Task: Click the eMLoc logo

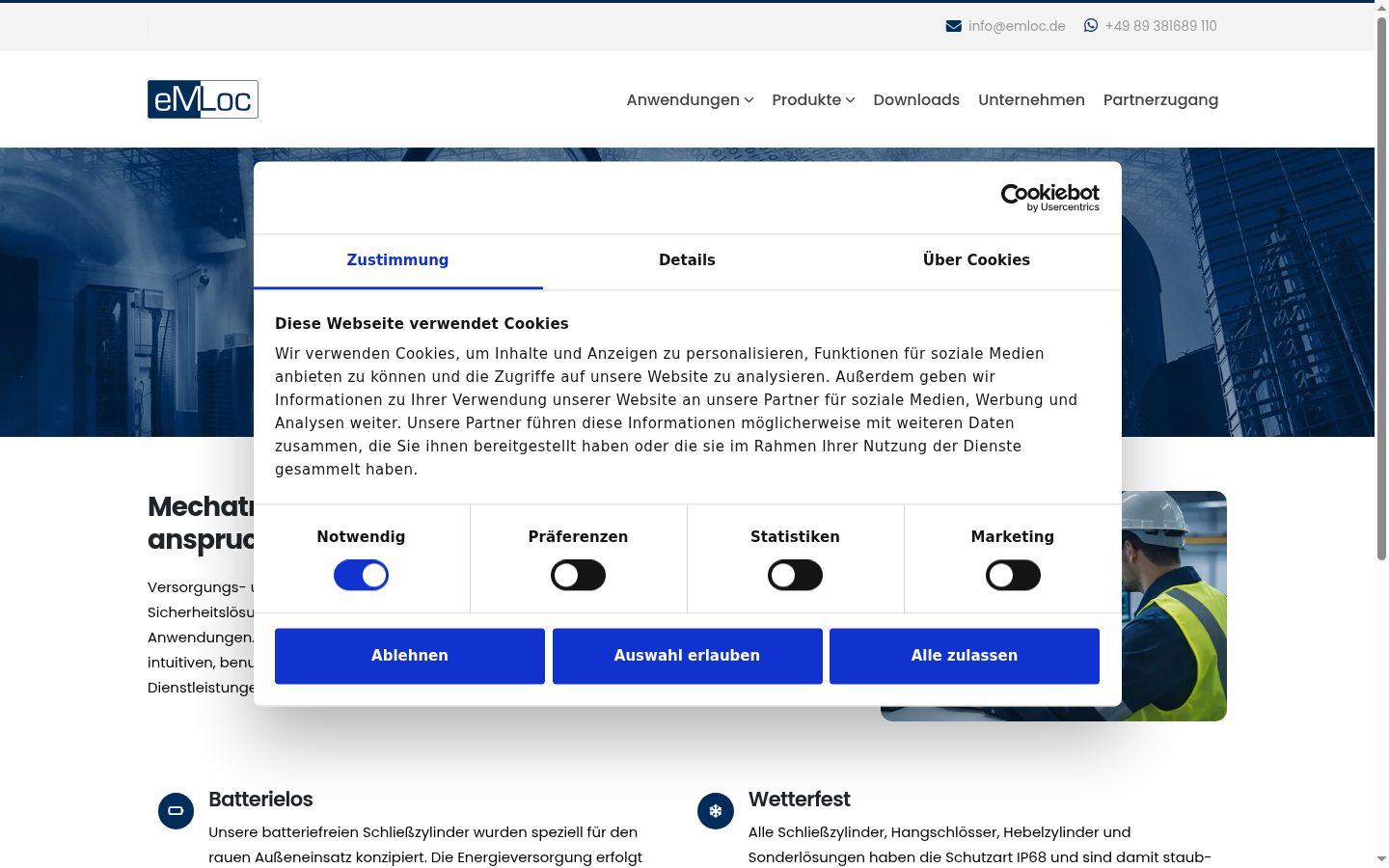Action: click(203, 99)
